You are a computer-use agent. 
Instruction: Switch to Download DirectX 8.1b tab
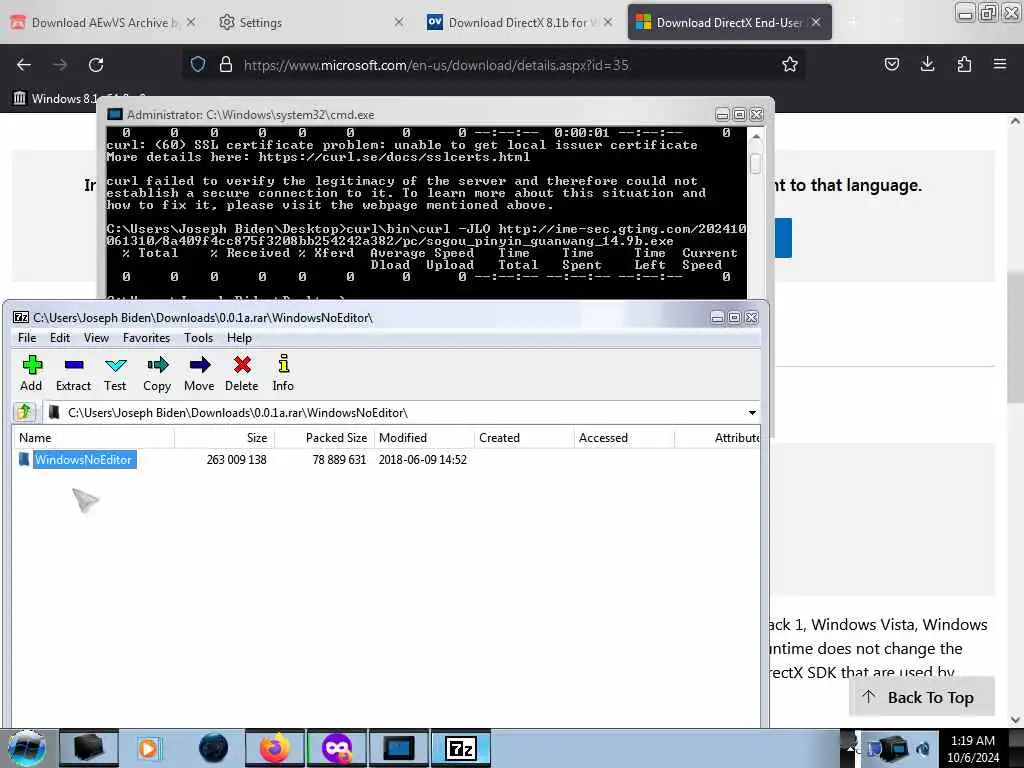click(520, 22)
